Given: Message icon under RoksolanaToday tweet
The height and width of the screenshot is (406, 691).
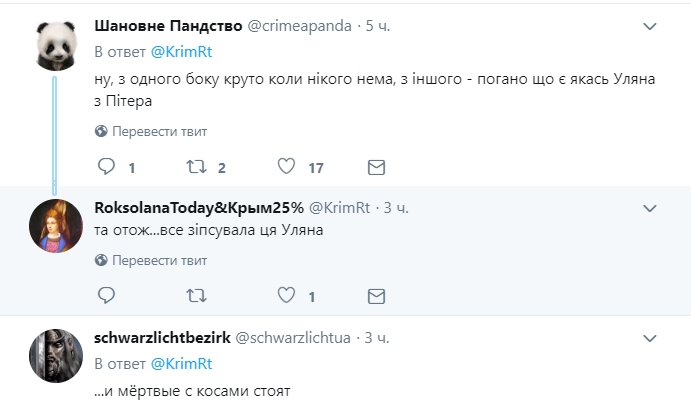Looking at the screenshot, I should (x=376, y=296).
